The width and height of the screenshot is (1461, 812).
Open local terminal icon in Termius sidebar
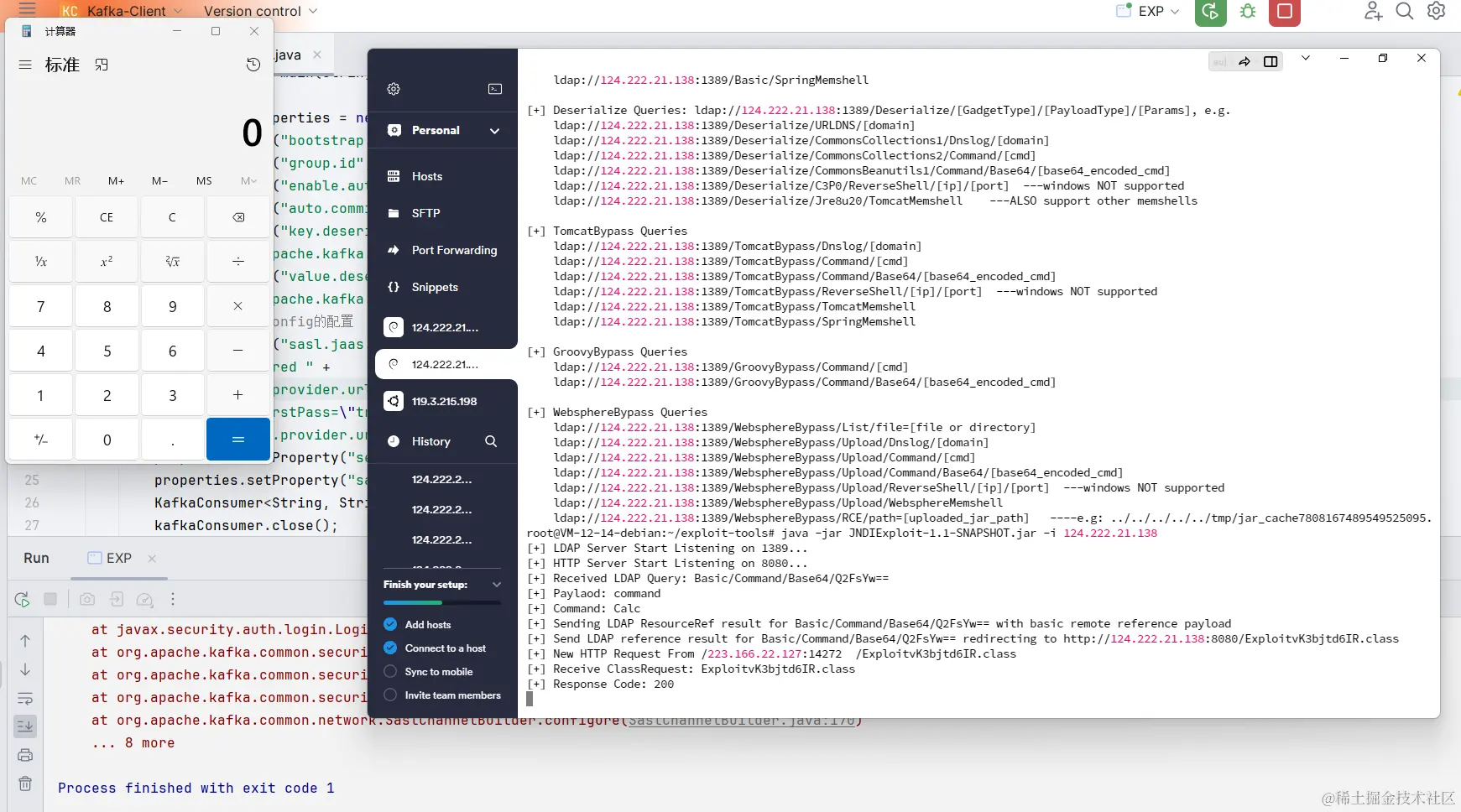[x=495, y=89]
